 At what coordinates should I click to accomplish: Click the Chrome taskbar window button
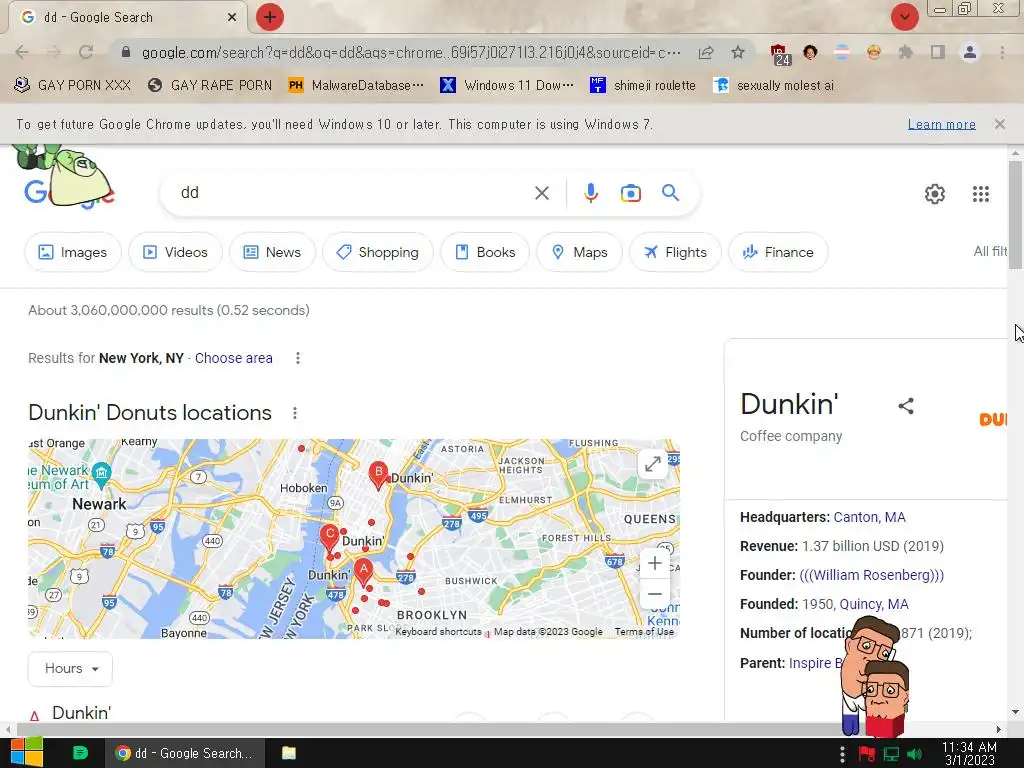tap(185, 753)
